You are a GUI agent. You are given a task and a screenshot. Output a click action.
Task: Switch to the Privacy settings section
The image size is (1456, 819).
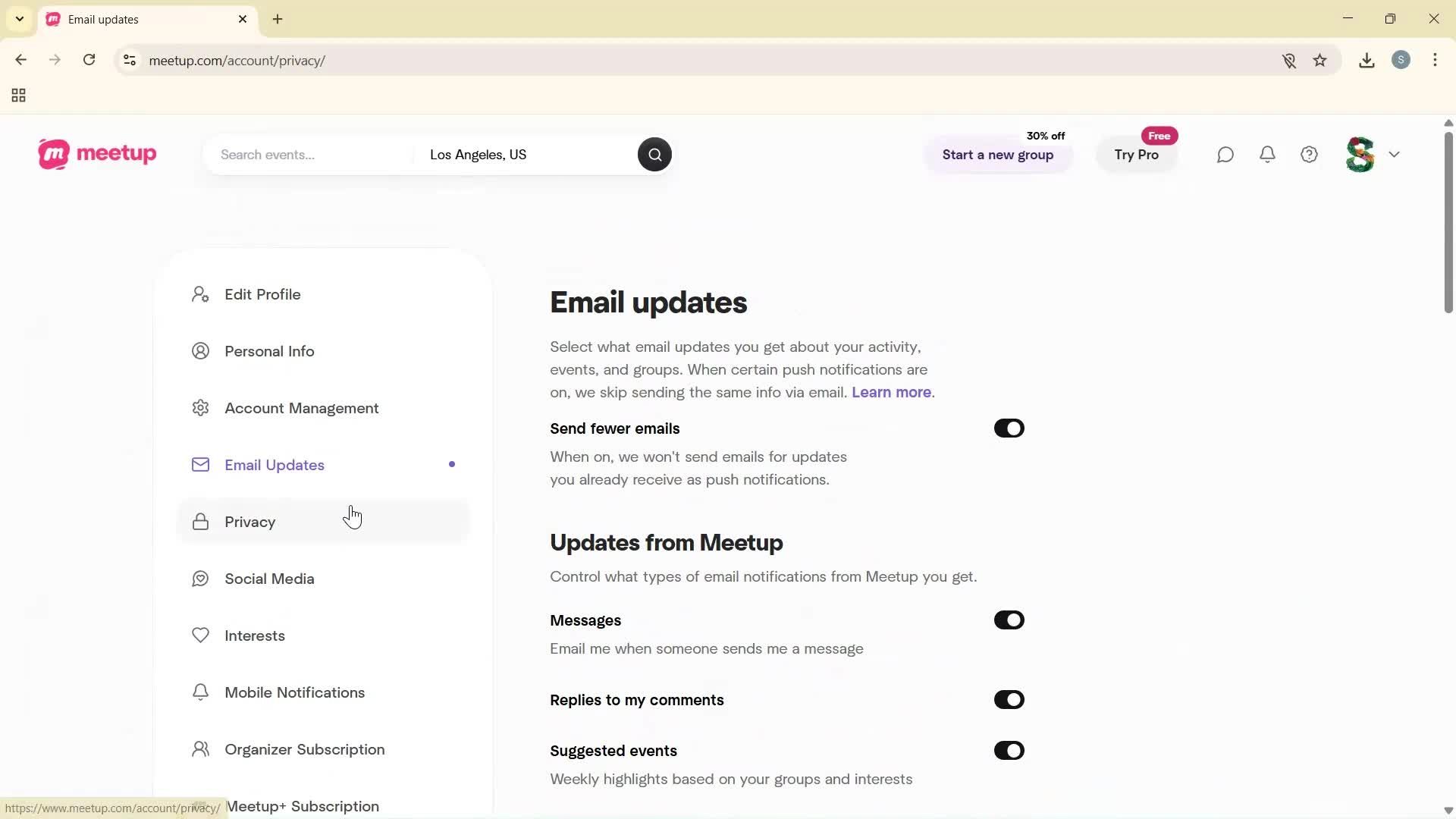(x=249, y=522)
